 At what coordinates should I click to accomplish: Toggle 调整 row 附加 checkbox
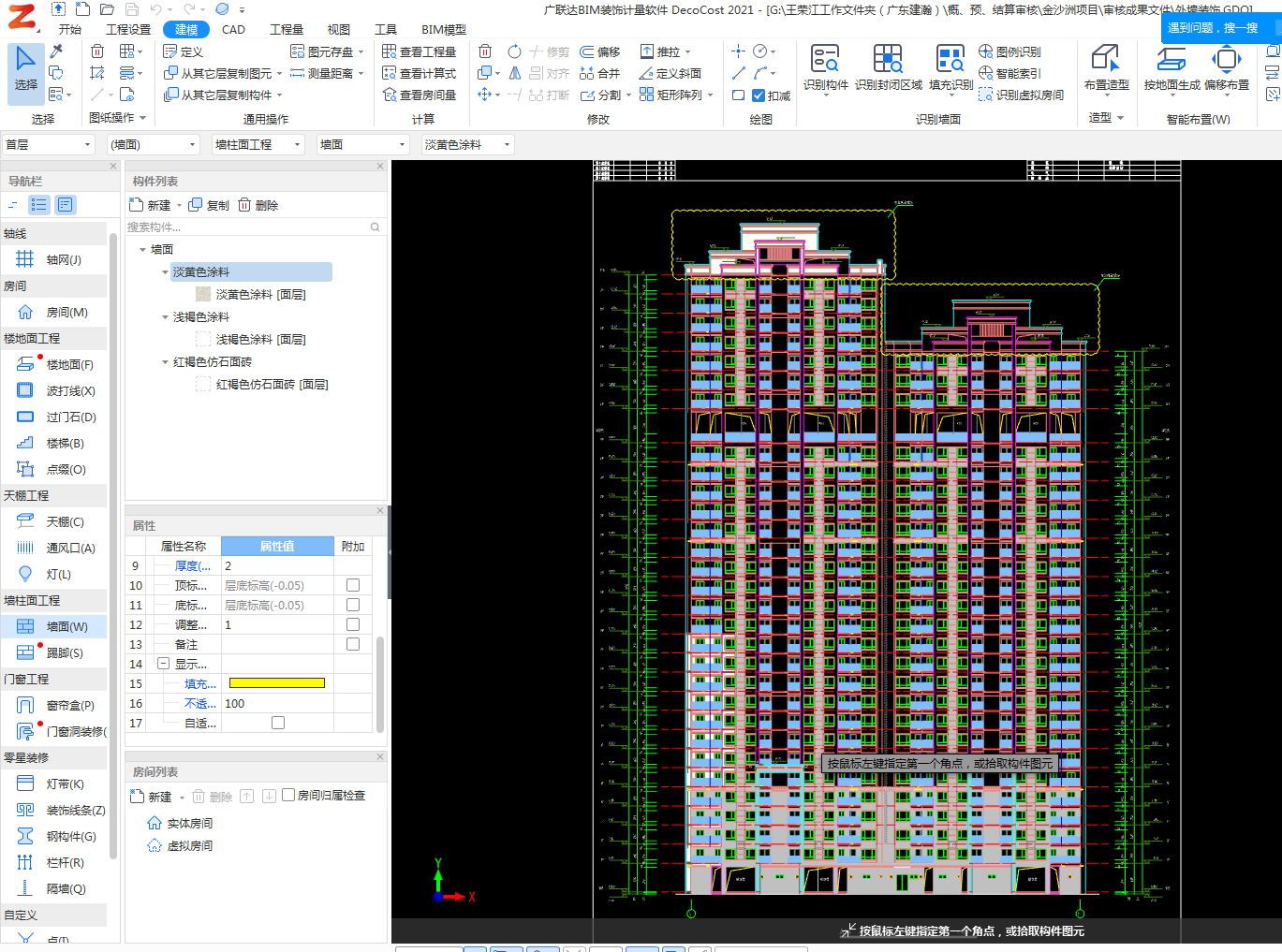(x=353, y=624)
